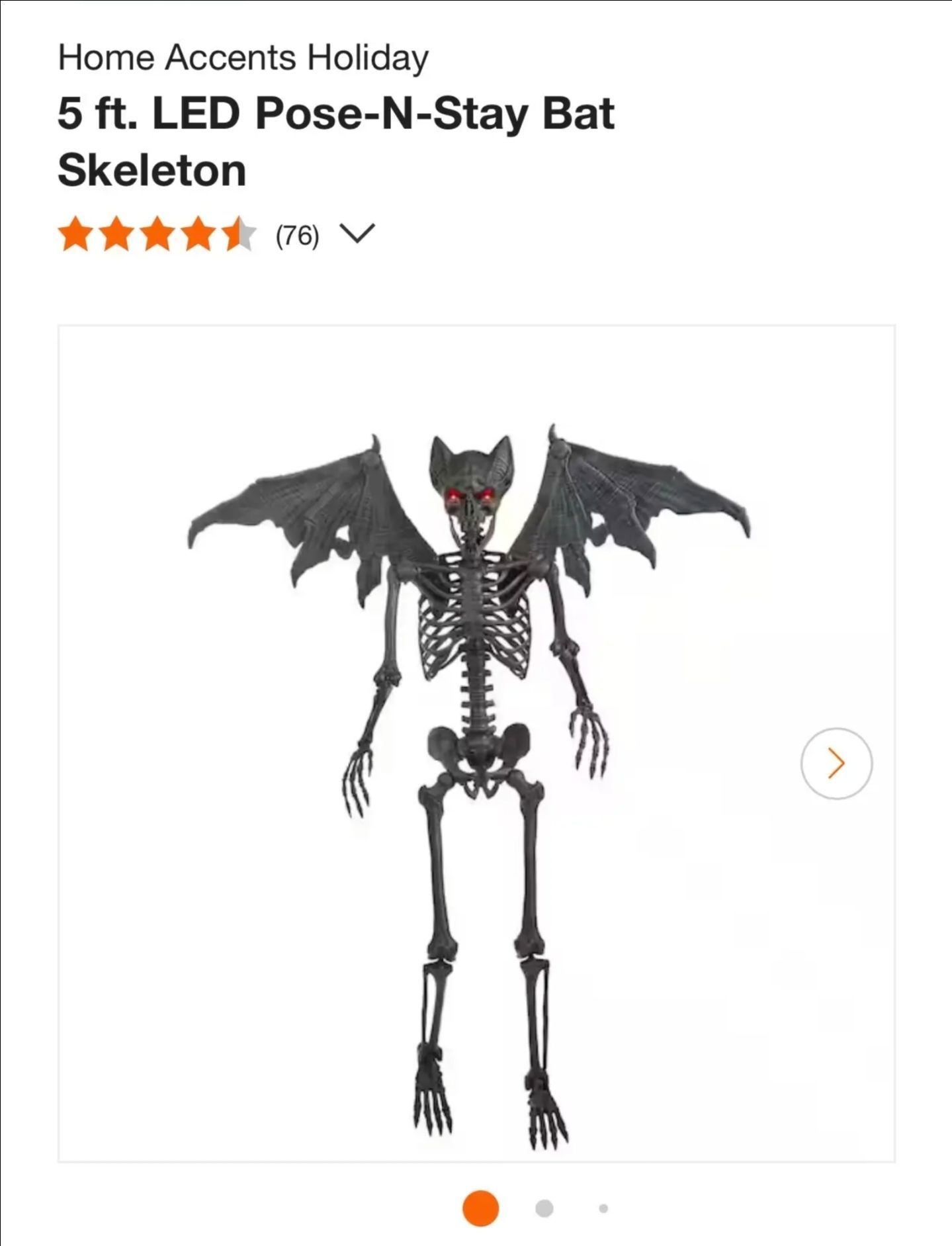Click the skeleton's left clawed hand
952x1246 pixels.
pos(357,779)
